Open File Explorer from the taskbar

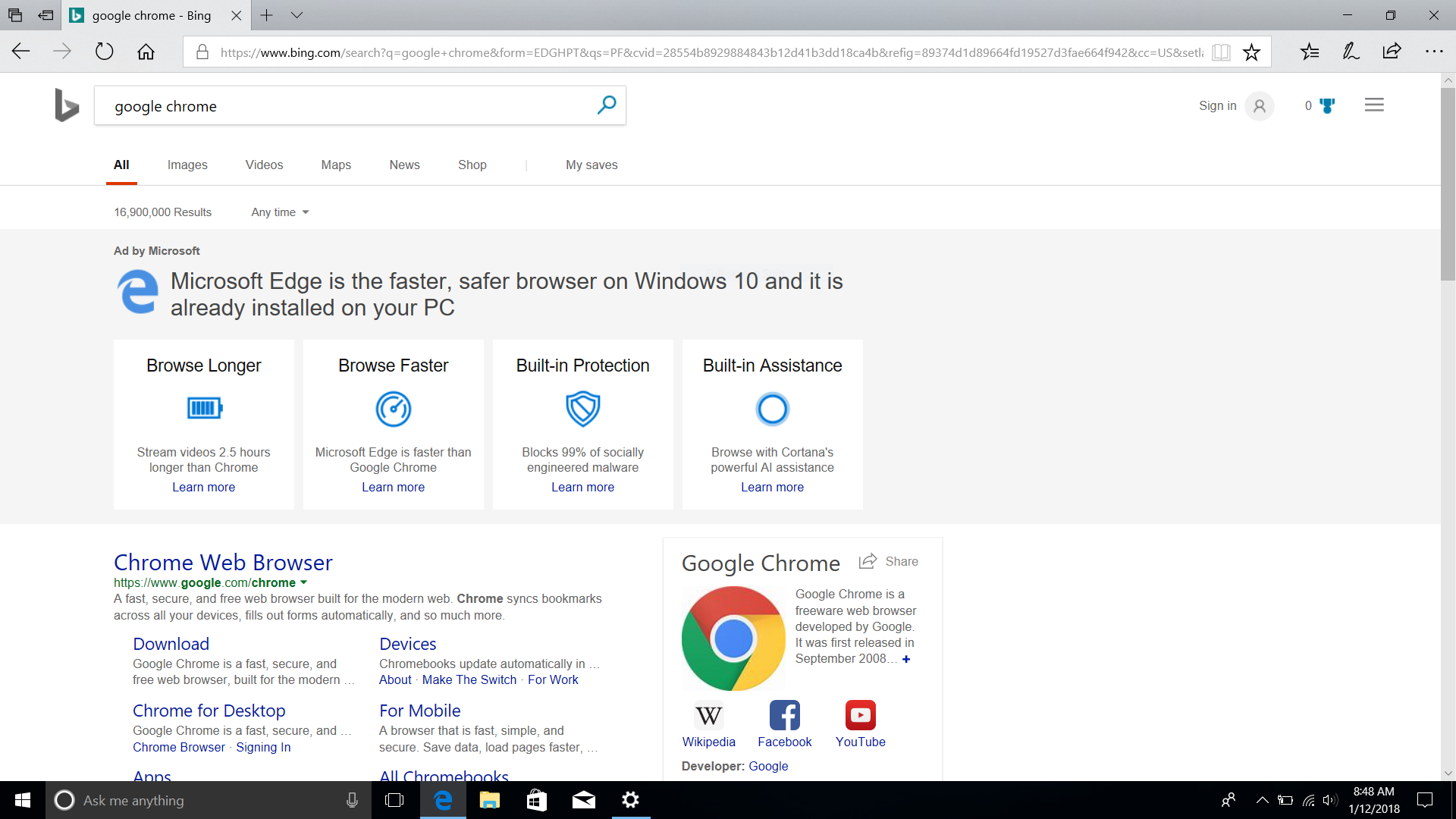pyautogui.click(x=489, y=800)
